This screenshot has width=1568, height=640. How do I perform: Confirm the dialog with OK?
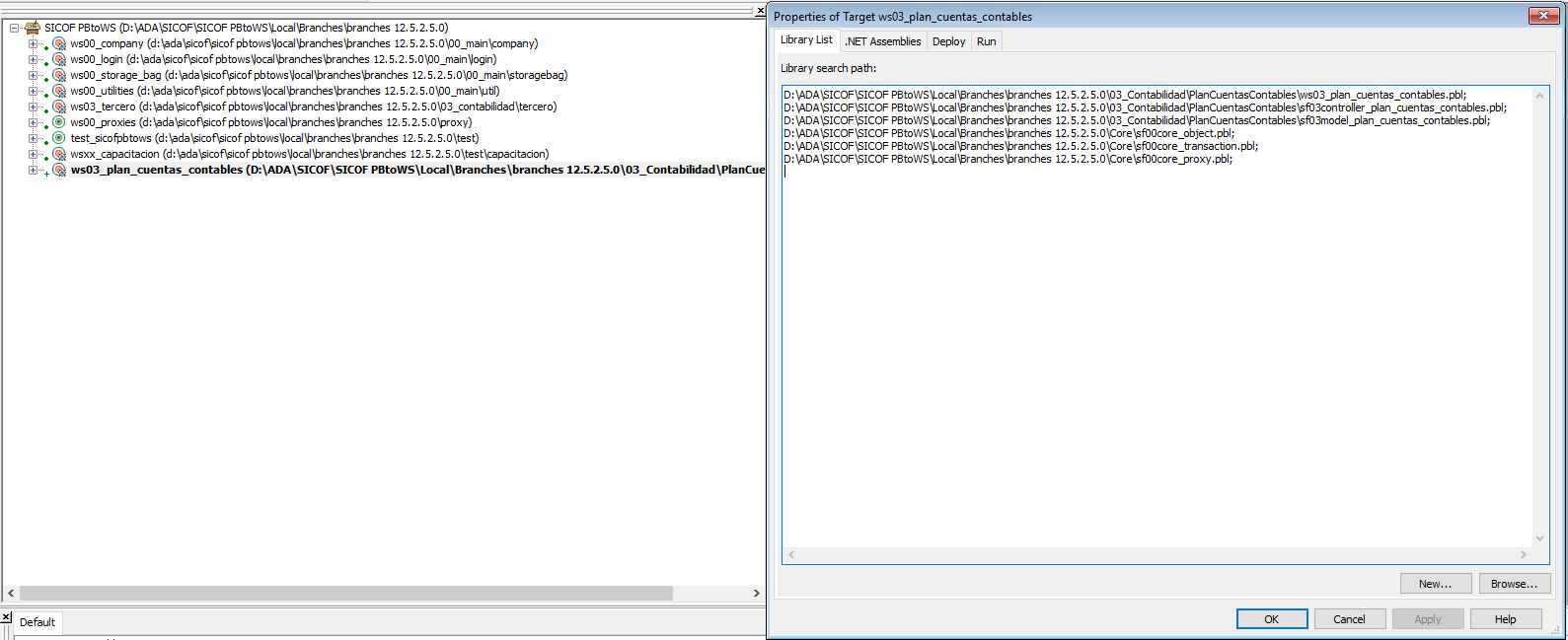click(1271, 619)
